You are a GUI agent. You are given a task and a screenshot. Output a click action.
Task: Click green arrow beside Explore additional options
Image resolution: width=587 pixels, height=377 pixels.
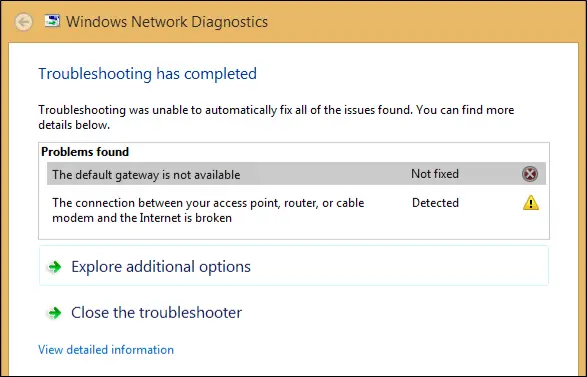pyautogui.click(x=55, y=267)
